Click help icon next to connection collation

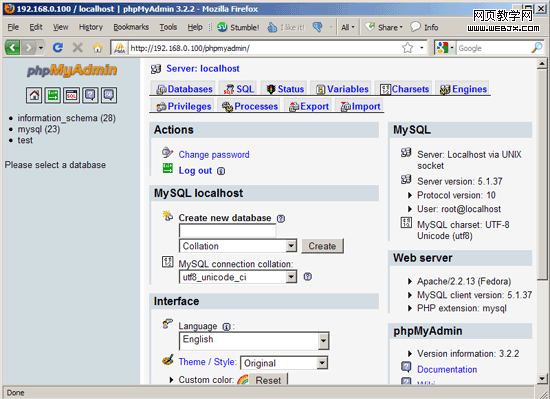tap(308, 277)
